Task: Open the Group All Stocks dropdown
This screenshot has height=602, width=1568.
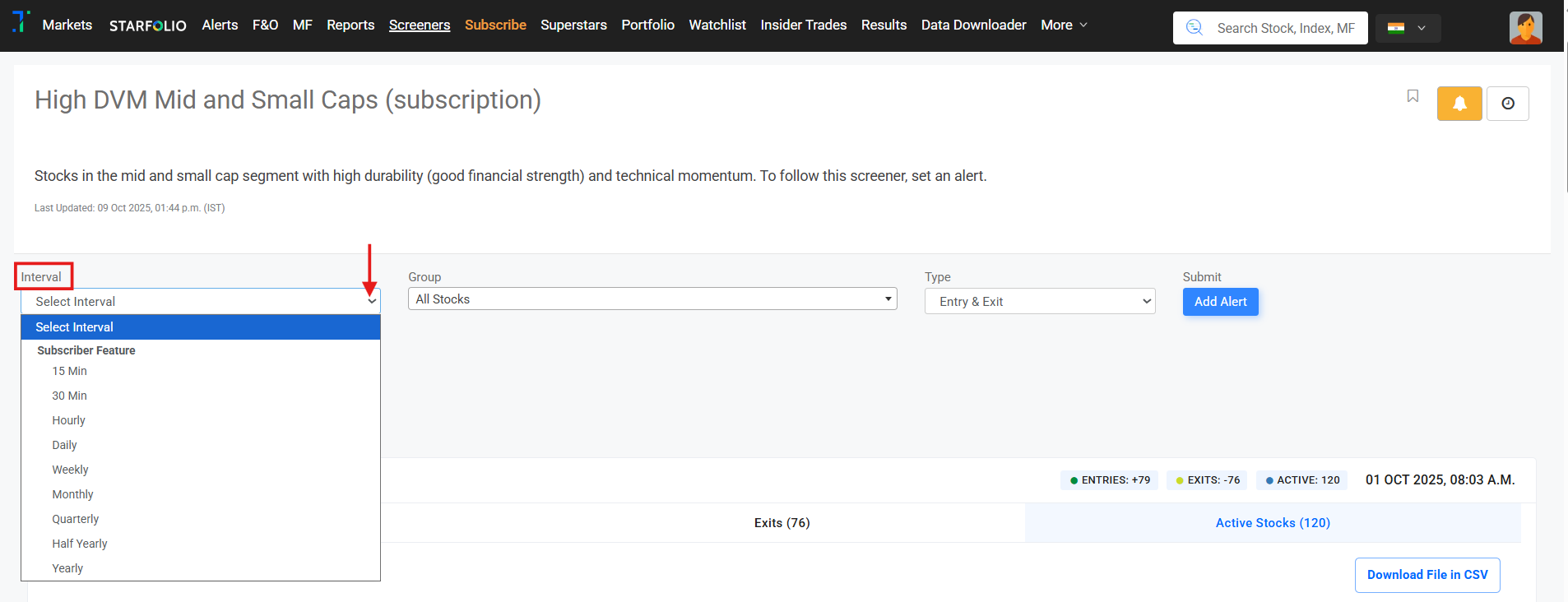Action: point(652,299)
